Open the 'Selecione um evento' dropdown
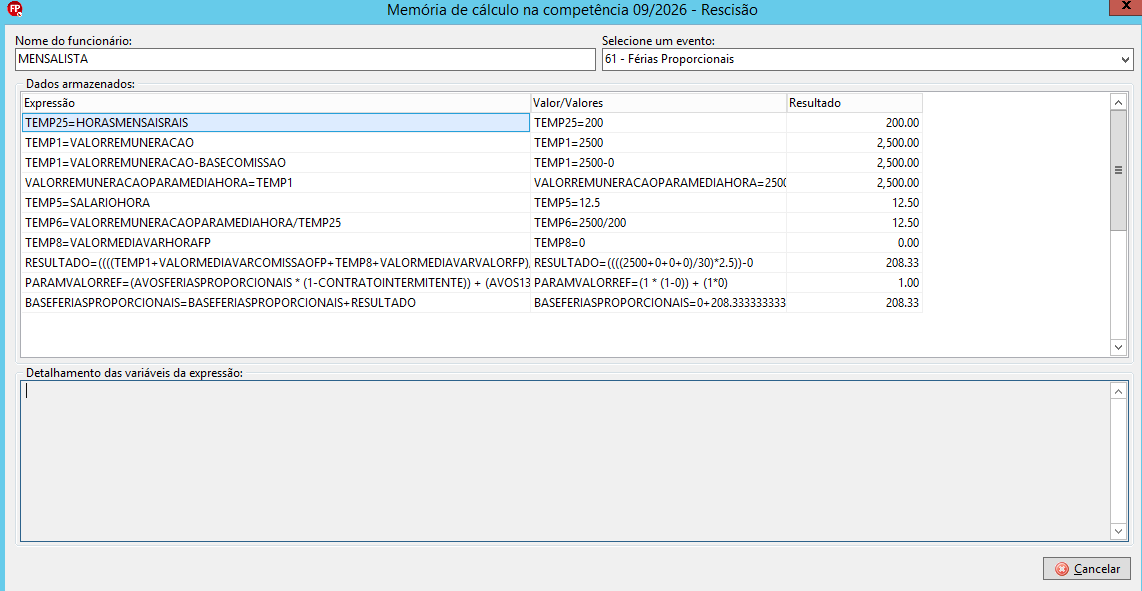The height and width of the screenshot is (591, 1142). (x=1127, y=59)
